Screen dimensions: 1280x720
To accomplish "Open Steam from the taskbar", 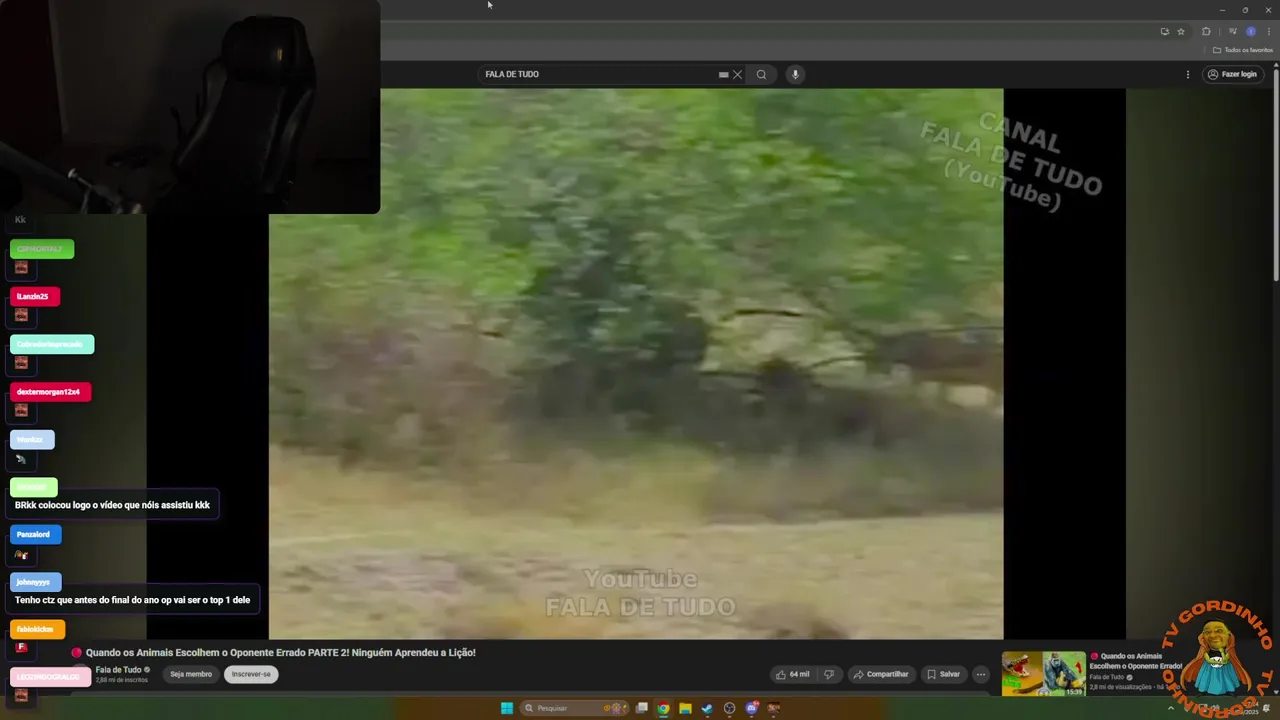I will 707,708.
